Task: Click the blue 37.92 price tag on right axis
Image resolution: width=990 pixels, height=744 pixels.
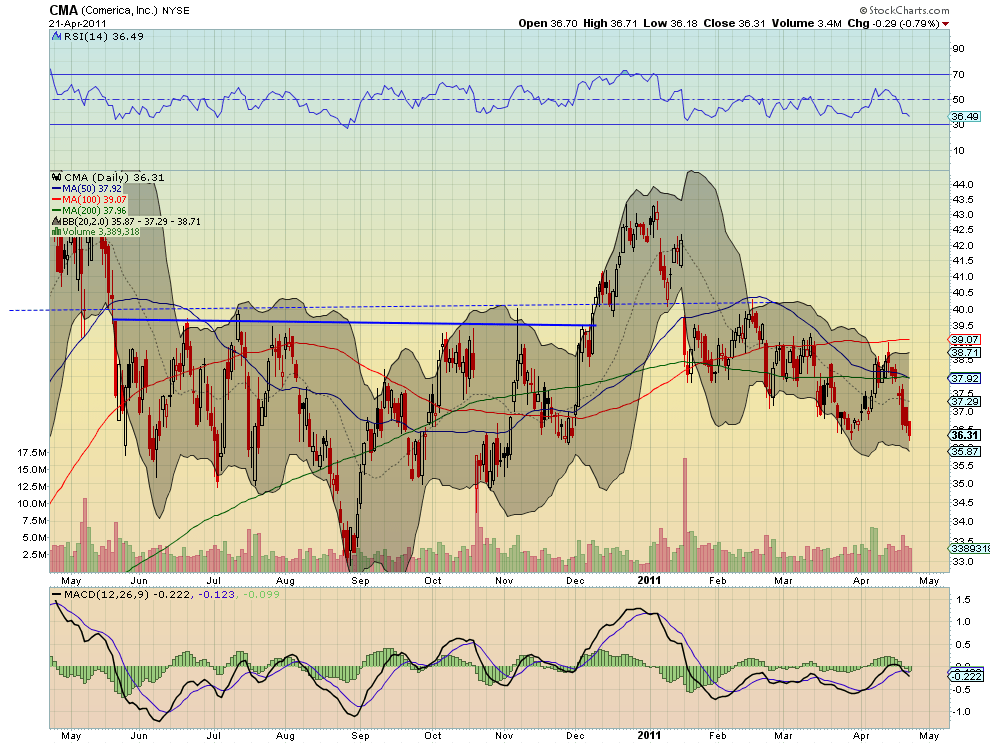Action: pos(965,378)
